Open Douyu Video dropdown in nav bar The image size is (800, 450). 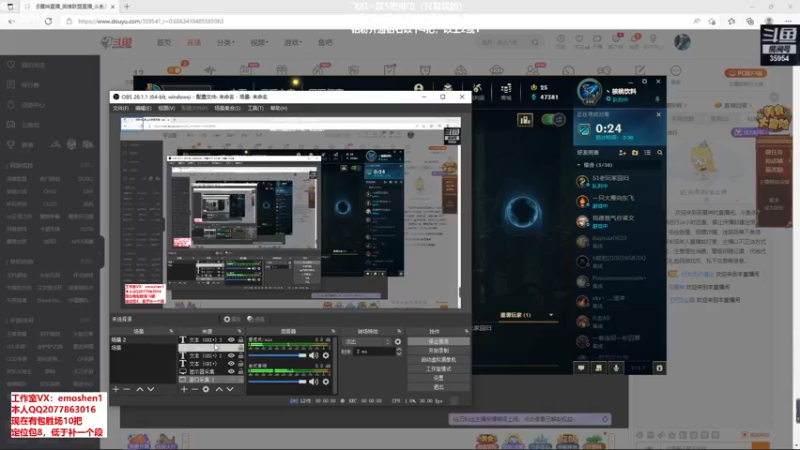(x=259, y=42)
